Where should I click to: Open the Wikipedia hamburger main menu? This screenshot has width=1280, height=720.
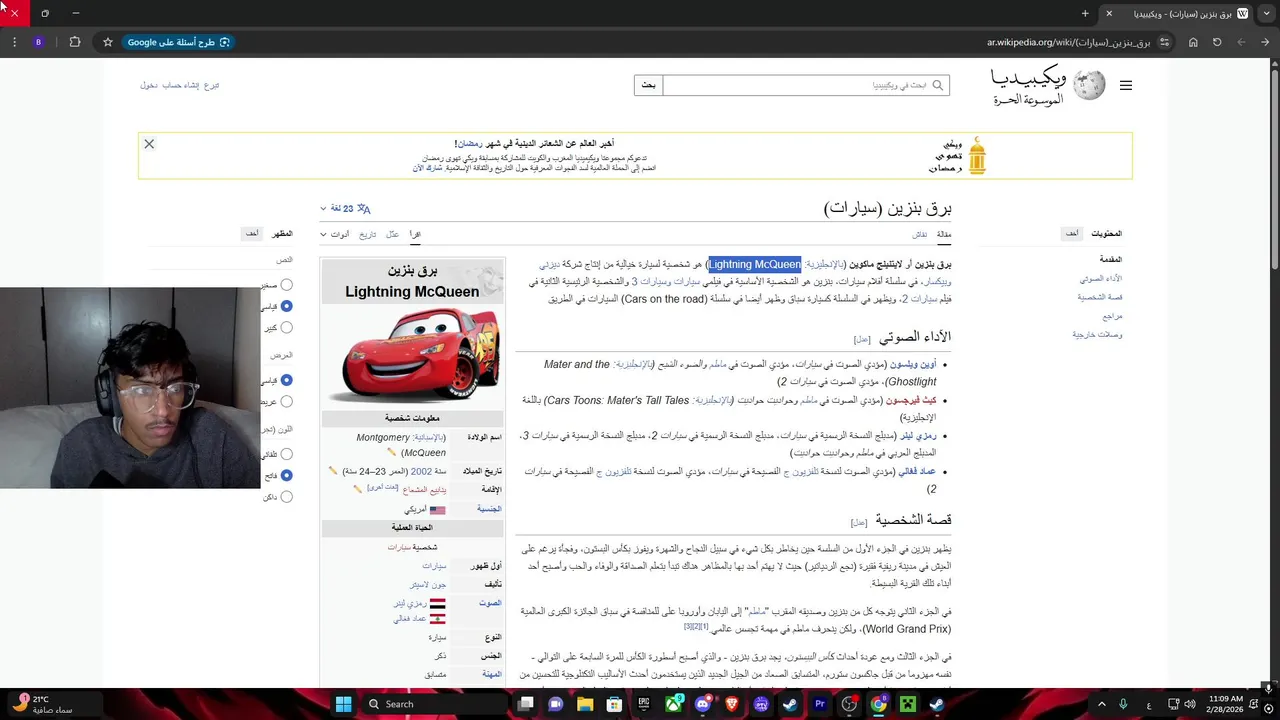coord(1126,86)
